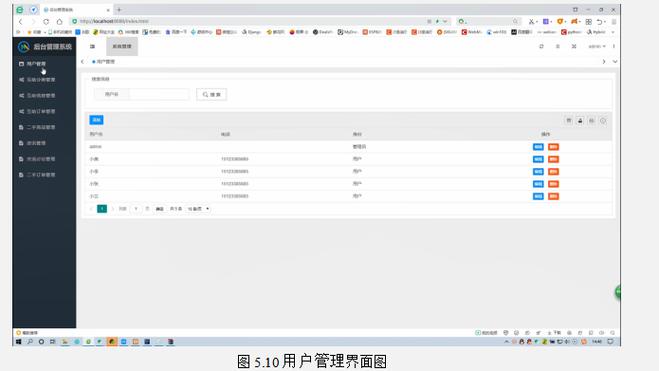Screen dimensions: 659x371
Task: Click the 后台管理系统 logo
Action: pyautogui.click(x=45, y=47)
